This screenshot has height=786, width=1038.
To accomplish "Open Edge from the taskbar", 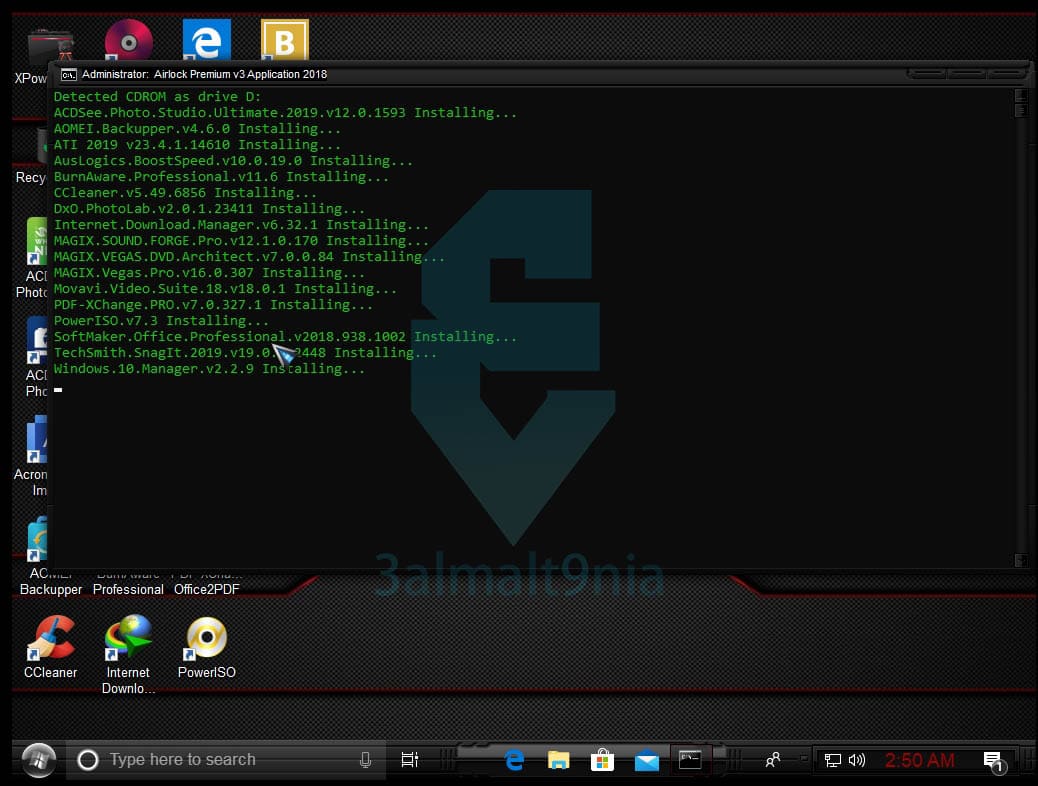I will click(514, 760).
